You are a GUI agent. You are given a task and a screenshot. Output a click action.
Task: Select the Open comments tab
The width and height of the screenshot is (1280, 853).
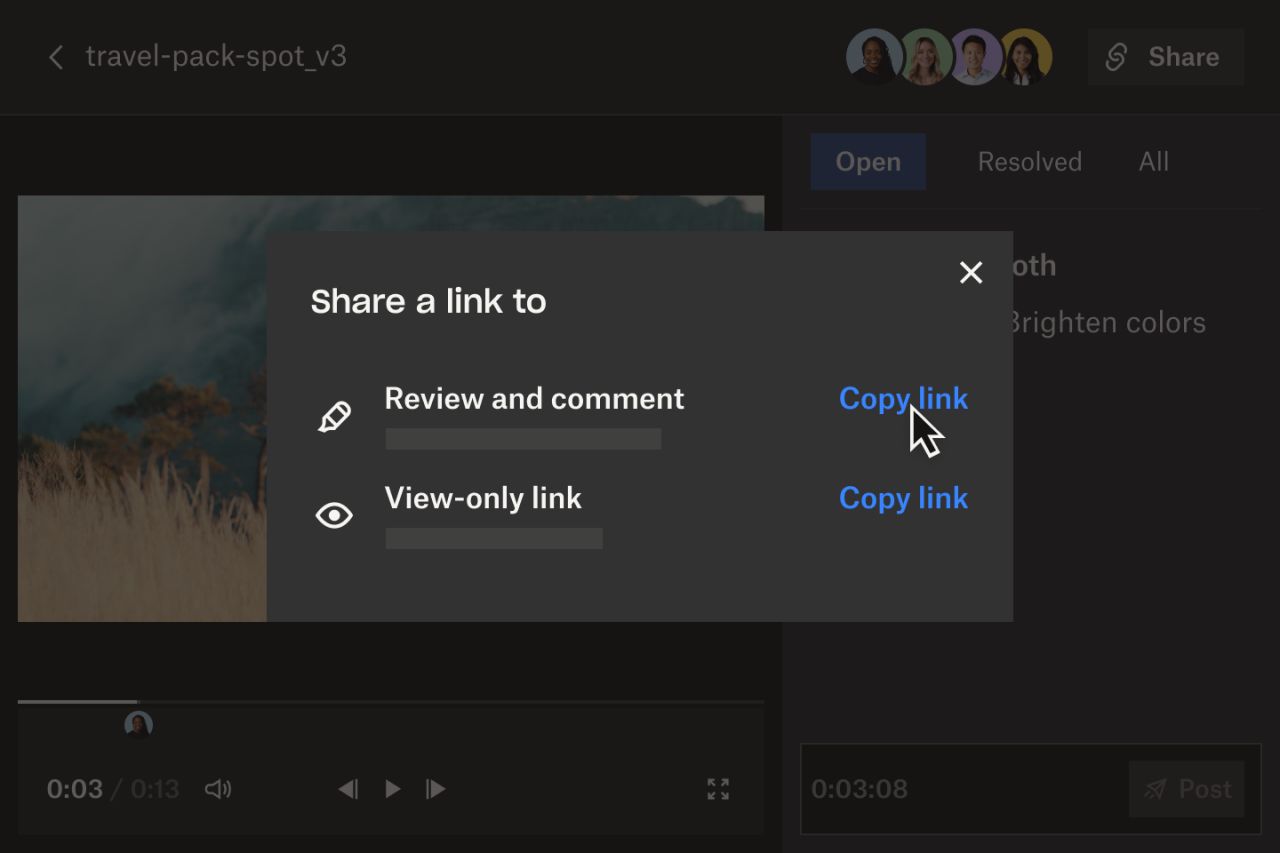(868, 161)
